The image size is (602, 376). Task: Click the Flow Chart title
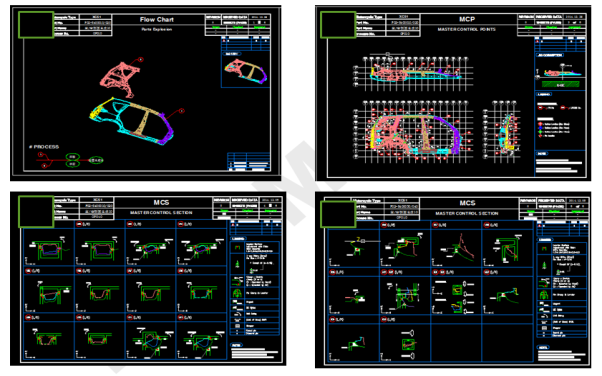click(157, 20)
